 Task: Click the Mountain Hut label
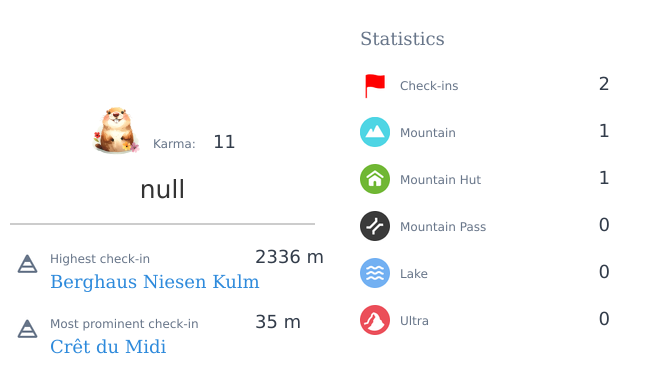pyautogui.click(x=440, y=179)
